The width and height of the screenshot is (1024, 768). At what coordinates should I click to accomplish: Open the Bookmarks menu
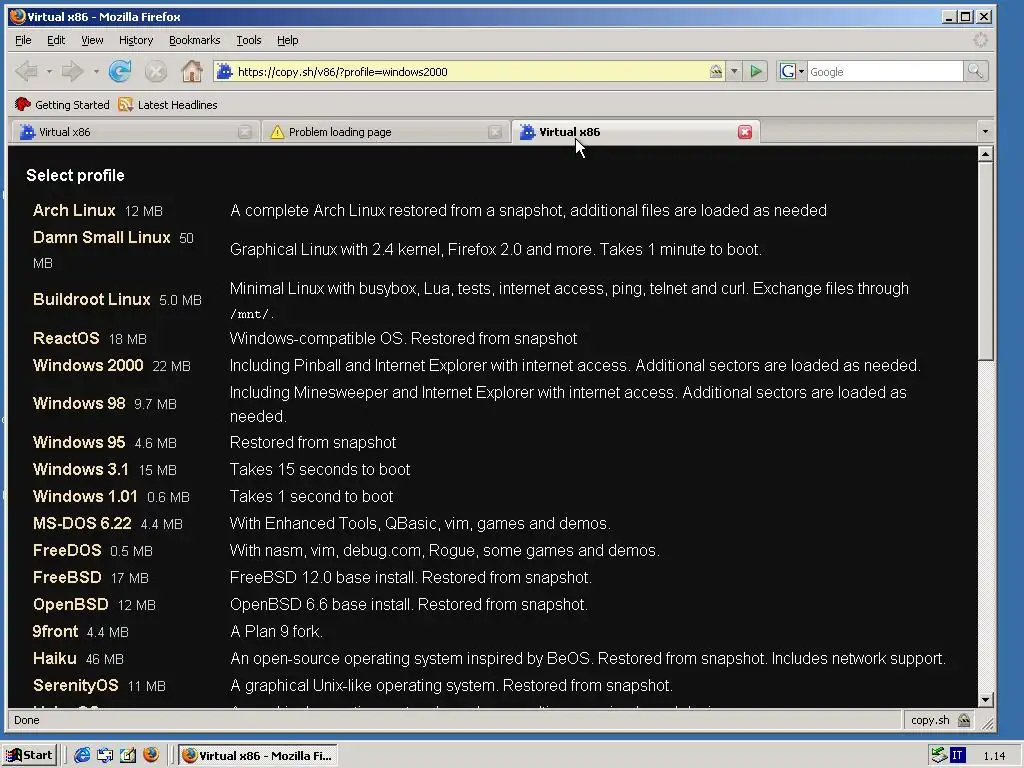(195, 40)
